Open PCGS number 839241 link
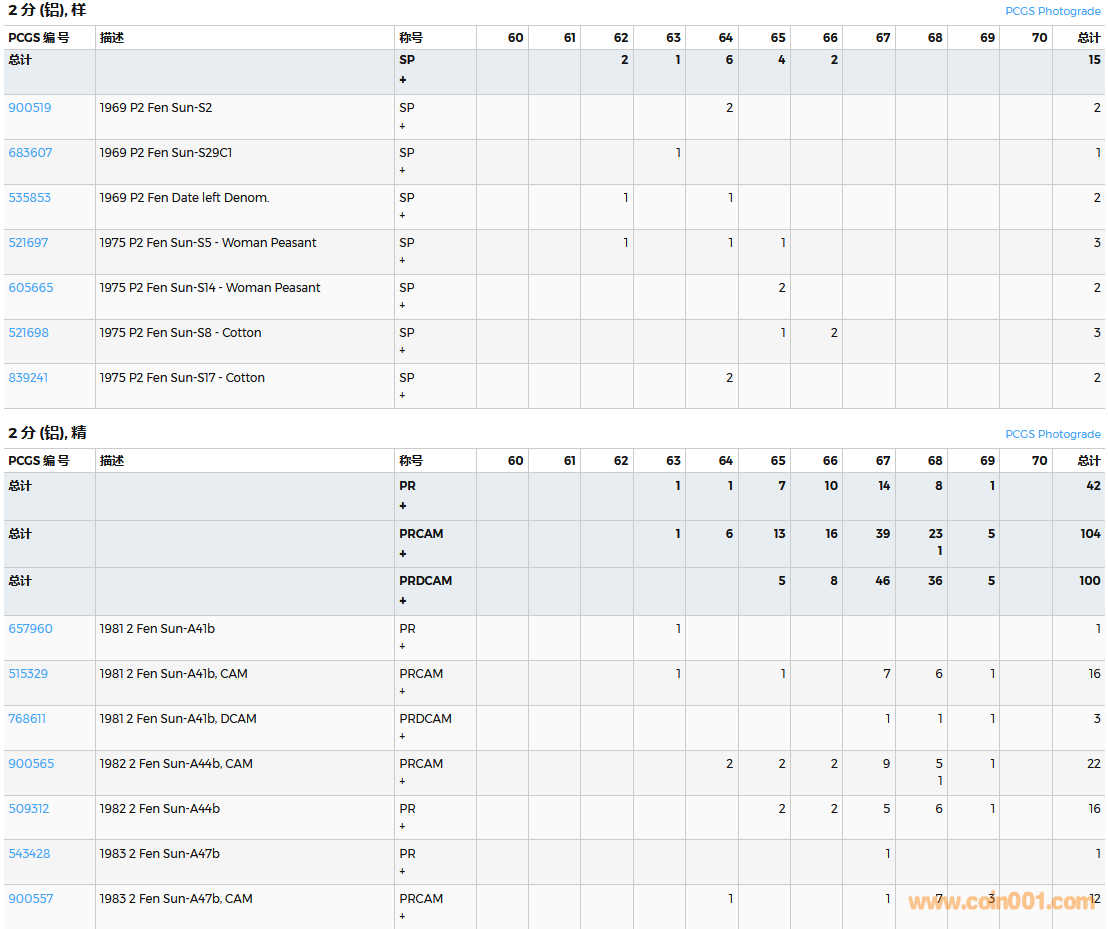This screenshot has height=929, width=1108. tap(28, 378)
